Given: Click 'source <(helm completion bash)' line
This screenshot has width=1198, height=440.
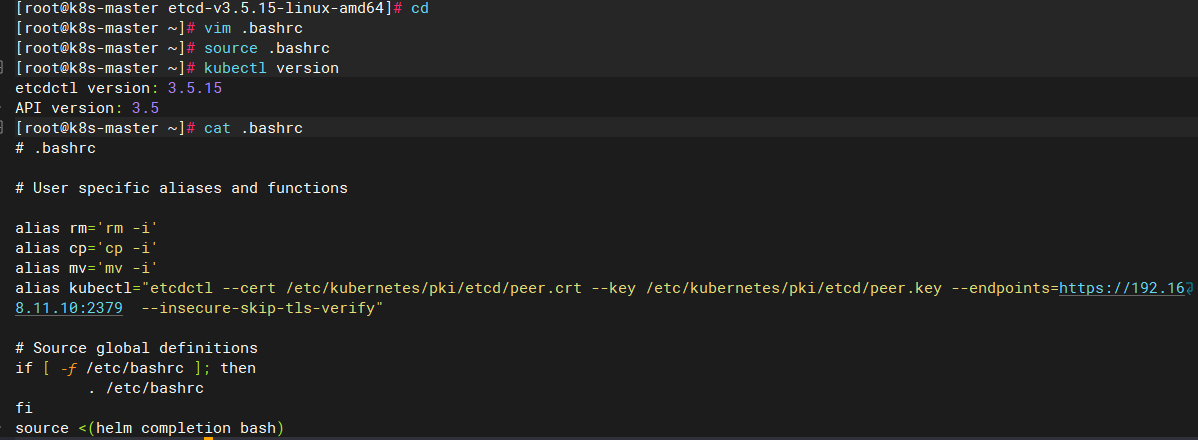Looking at the screenshot, I should click(x=150, y=428).
